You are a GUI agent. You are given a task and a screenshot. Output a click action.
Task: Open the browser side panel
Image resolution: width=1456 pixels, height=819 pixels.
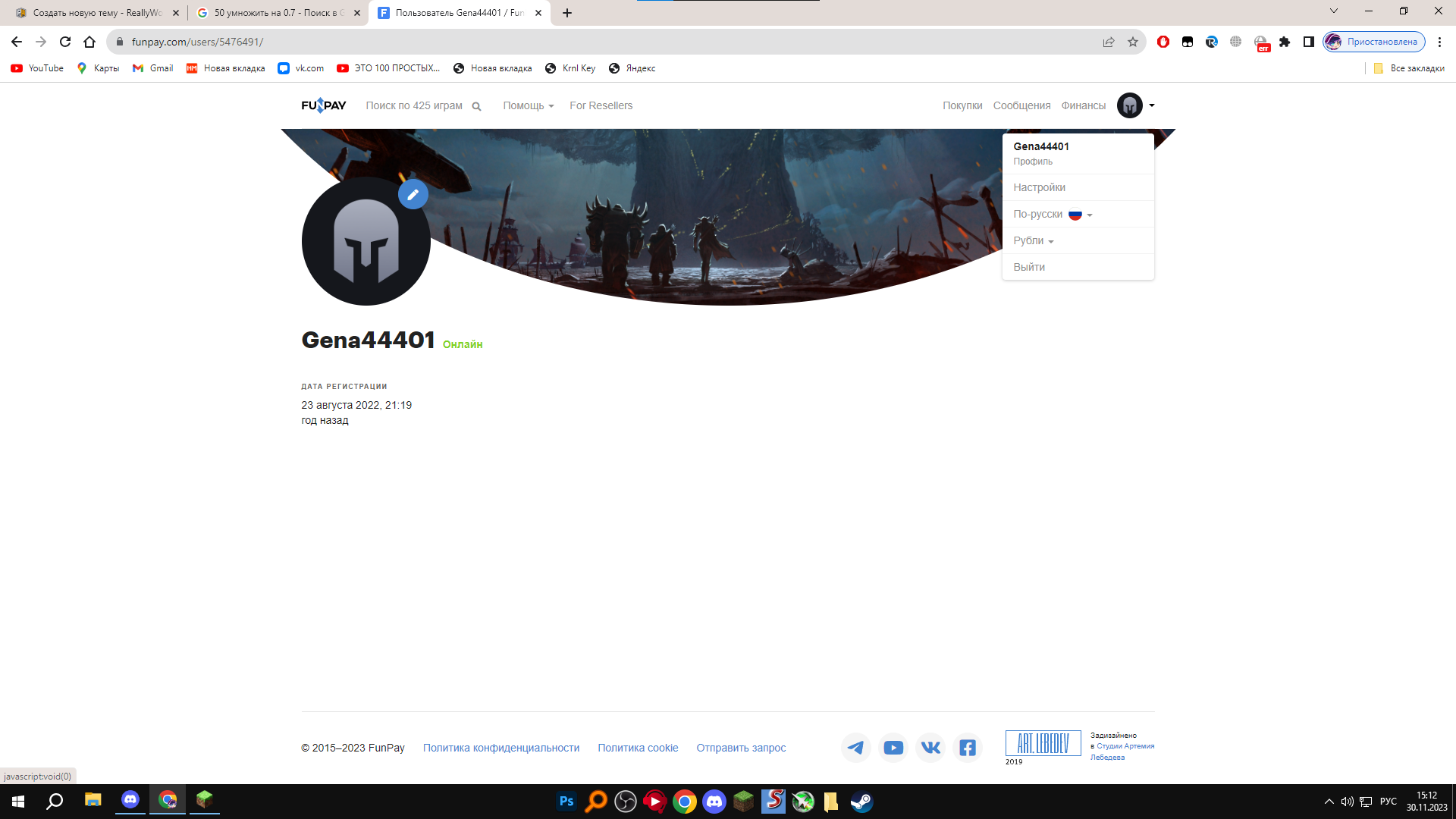(1309, 42)
